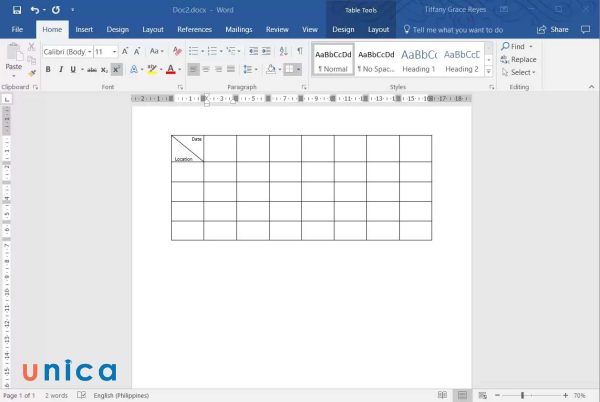600x402 pixels.
Task: Align text to the right
Action: [x=218, y=69]
